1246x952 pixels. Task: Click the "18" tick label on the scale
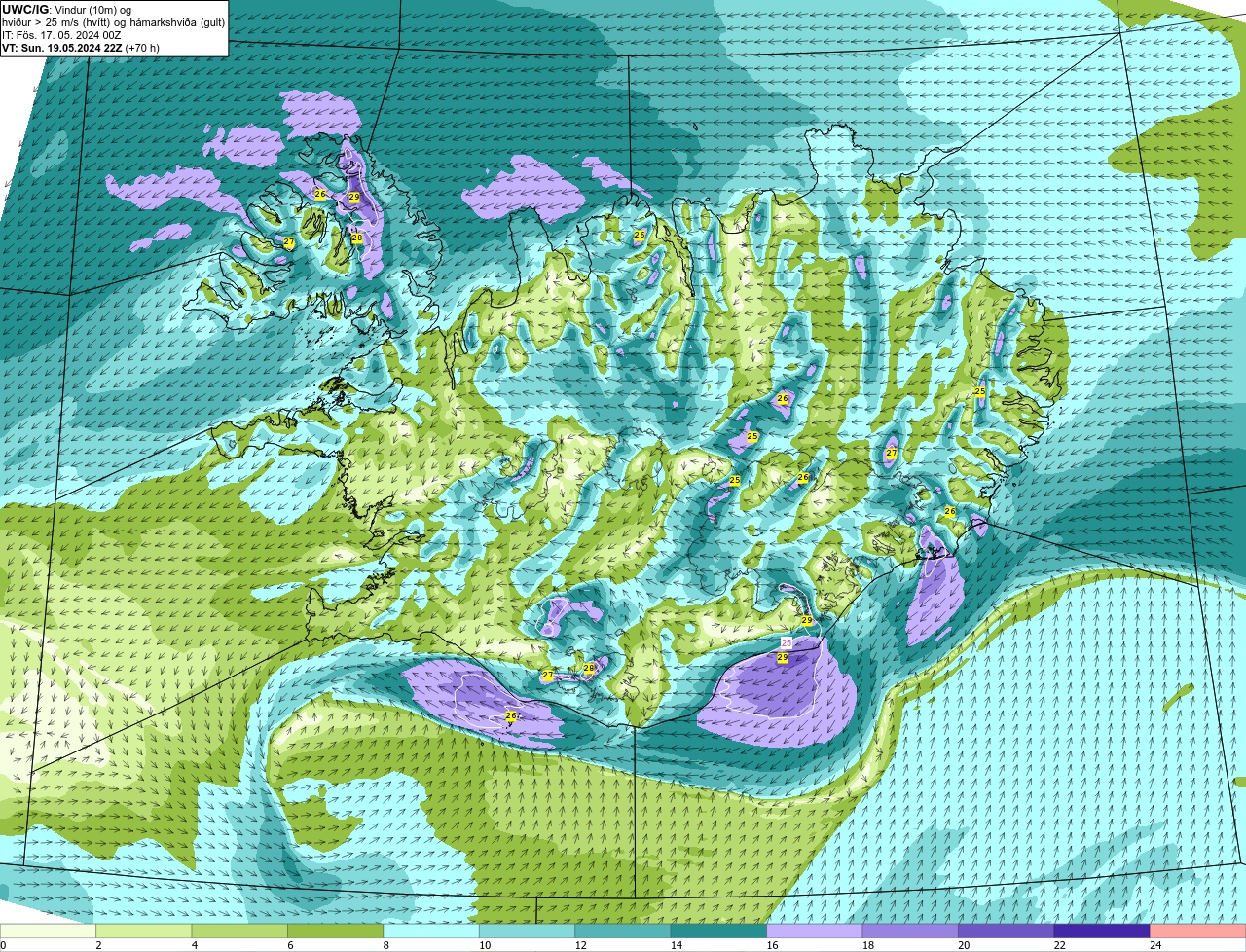[x=867, y=945]
